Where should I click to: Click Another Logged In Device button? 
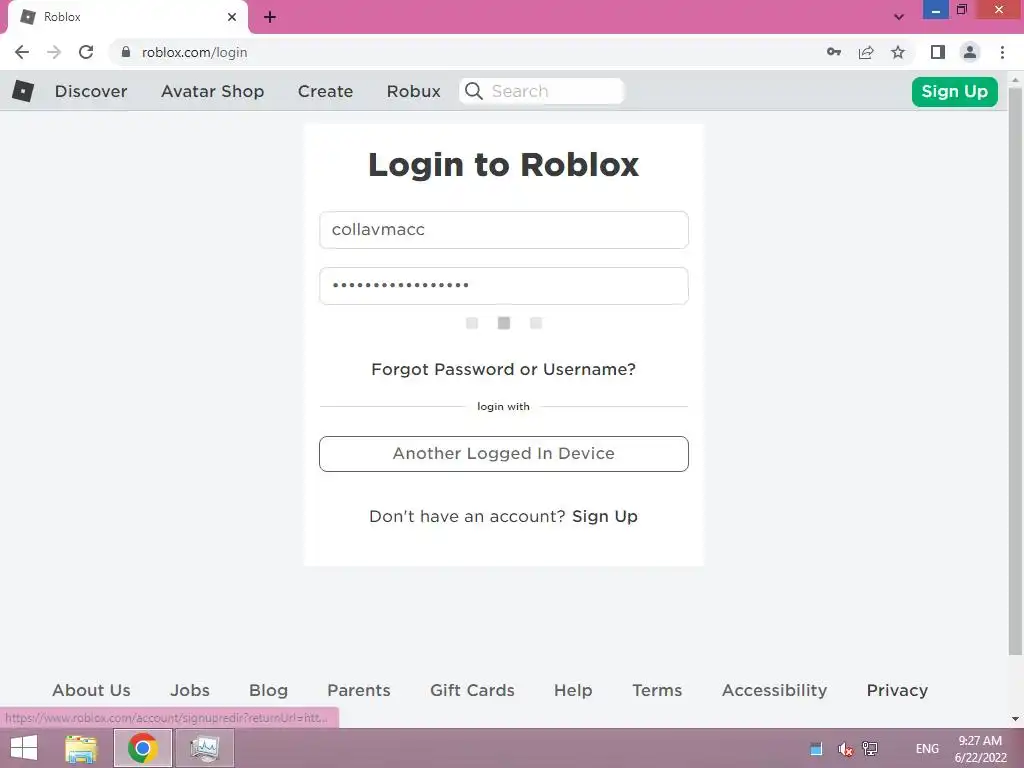pos(504,454)
